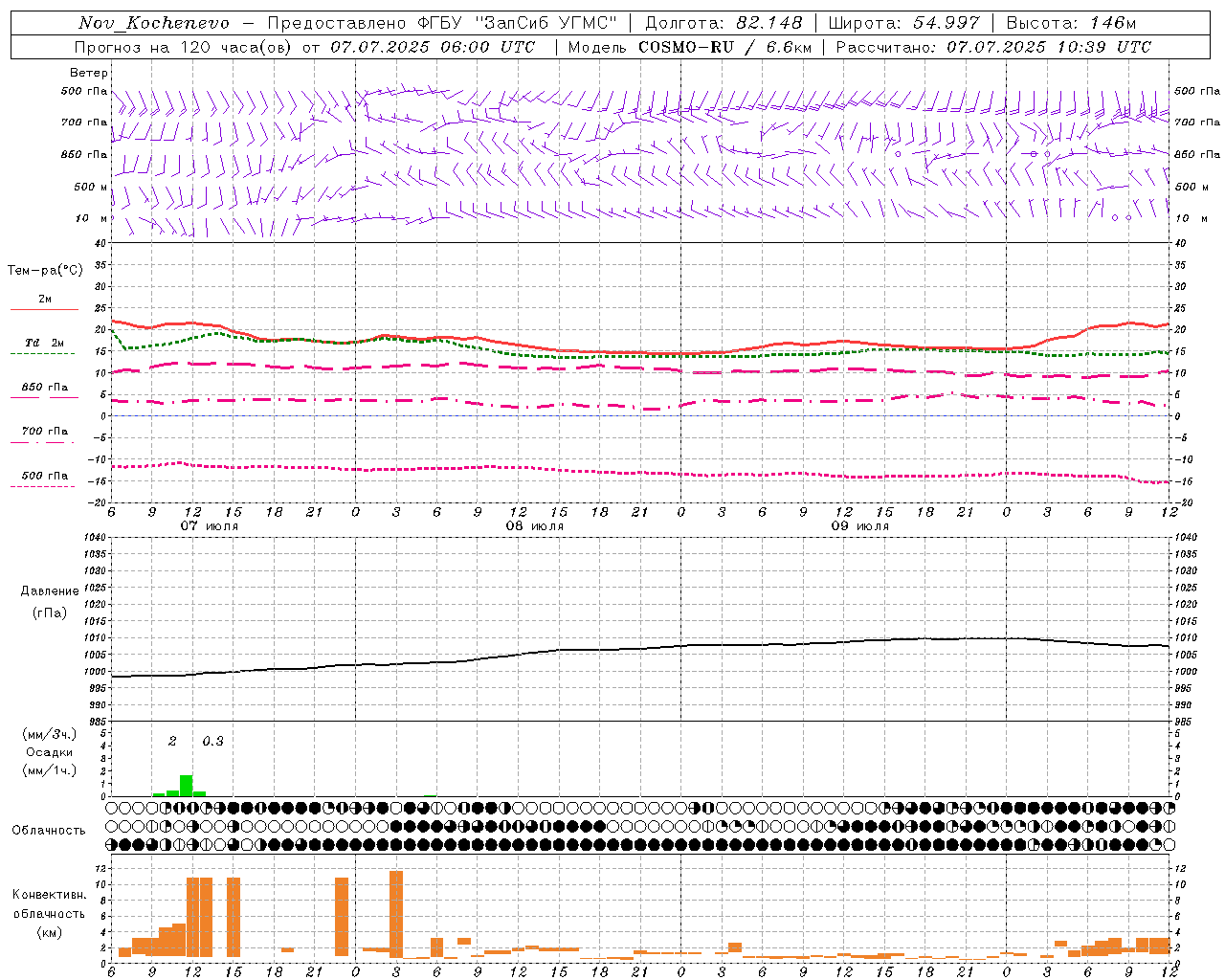The width and height of the screenshot is (1225, 980).
Task: Click the '(км)' unit under convective cloudiness label
Action: [x=50, y=932]
